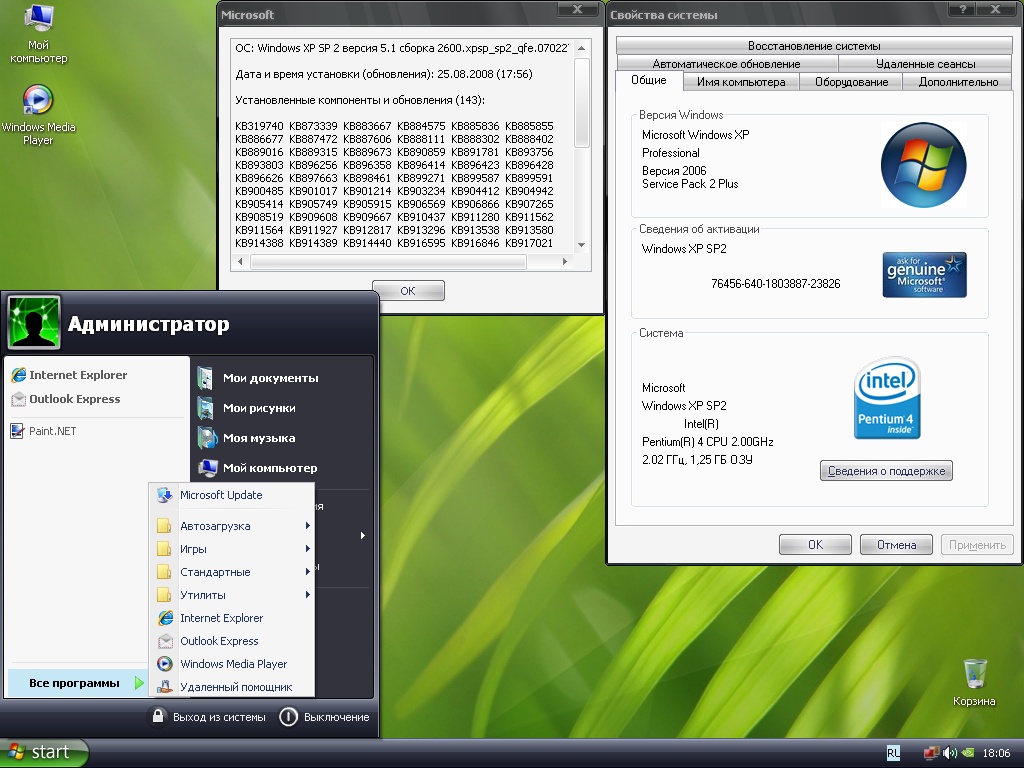
Task: Click the right-pane submenu arrow in Start menu
Action: coord(362,536)
